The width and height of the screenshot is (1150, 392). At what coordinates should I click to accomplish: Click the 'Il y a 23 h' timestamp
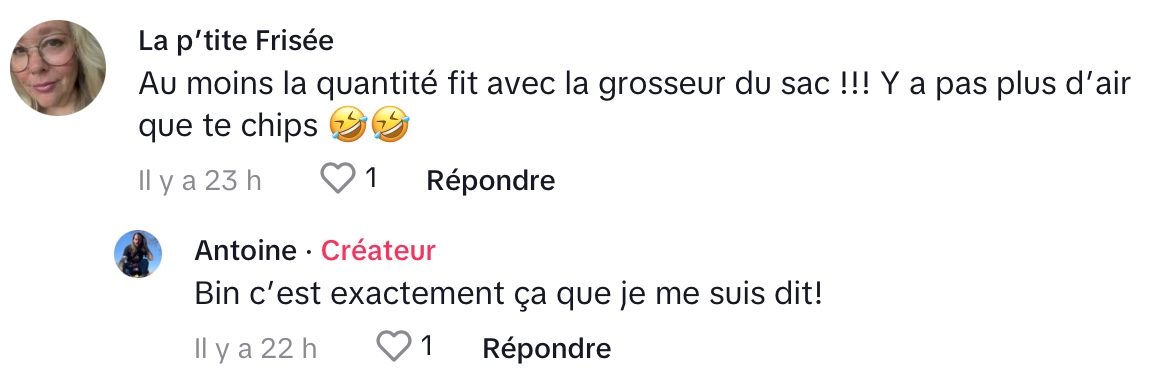pos(200,181)
